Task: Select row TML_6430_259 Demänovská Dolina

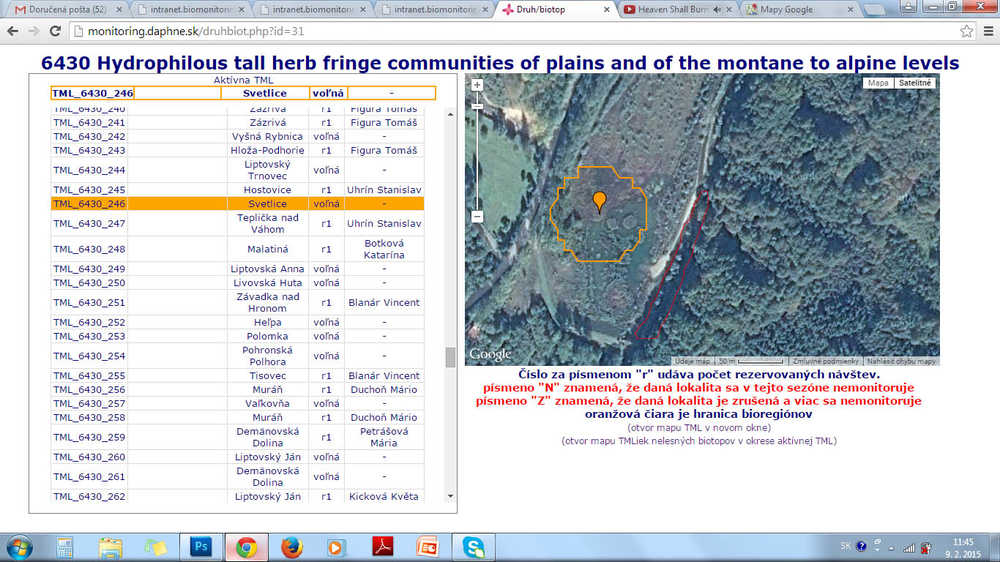Action: 237,438
